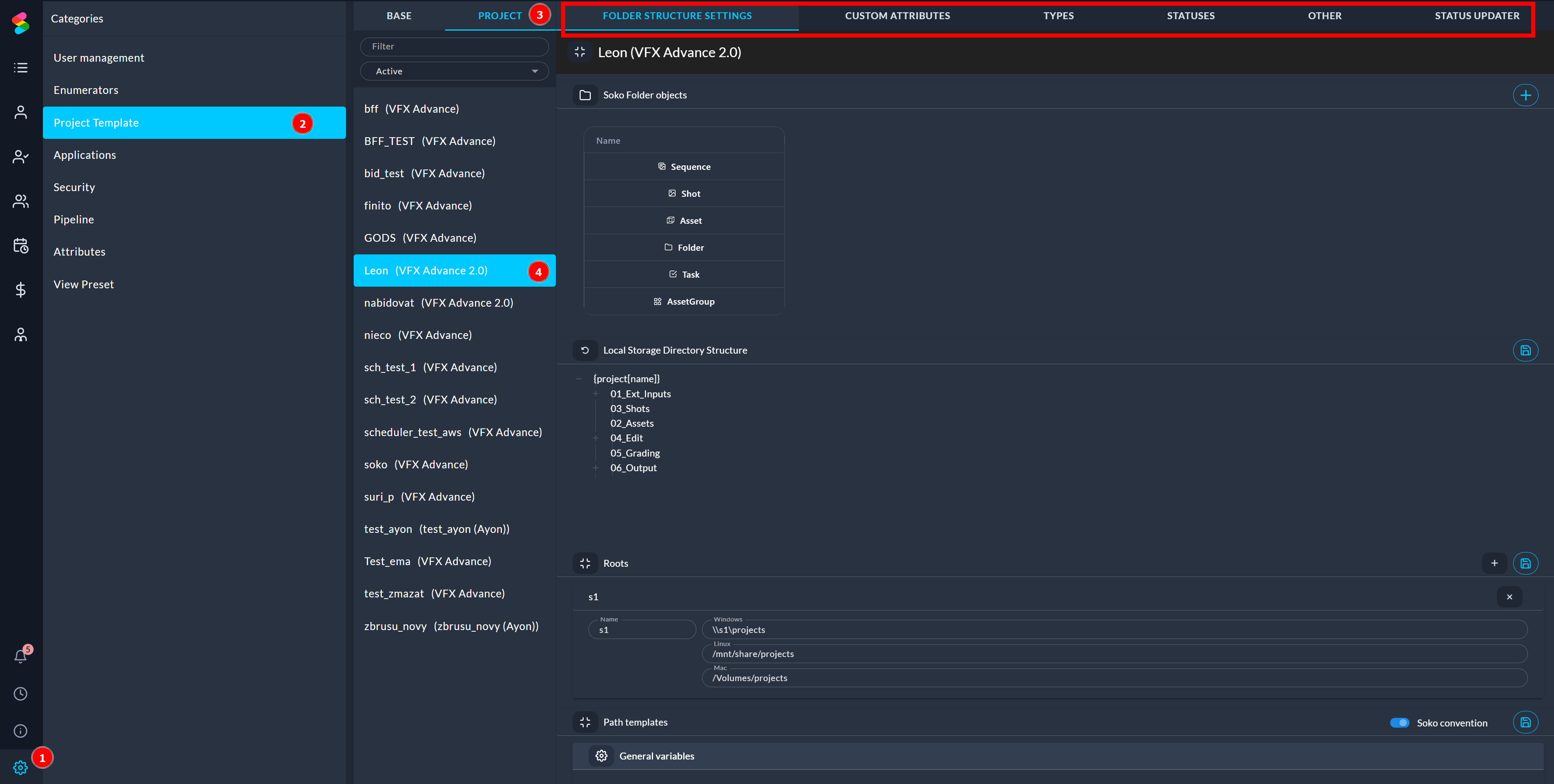Viewport: 1554px width, 784px height.
Task: Open the notifications bell icon
Action: [x=20, y=656]
